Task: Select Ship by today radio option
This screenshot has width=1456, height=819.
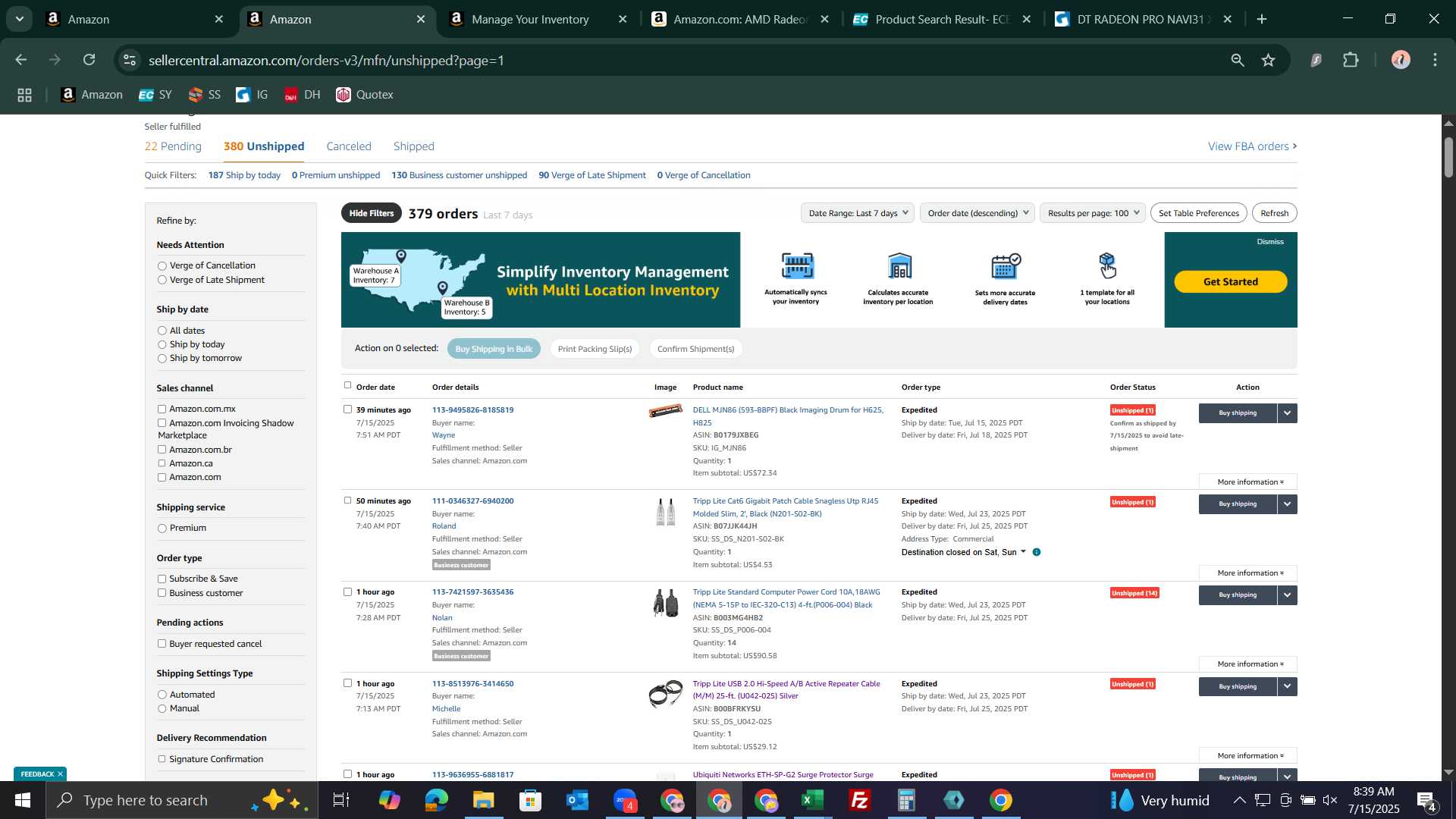Action: tap(162, 345)
